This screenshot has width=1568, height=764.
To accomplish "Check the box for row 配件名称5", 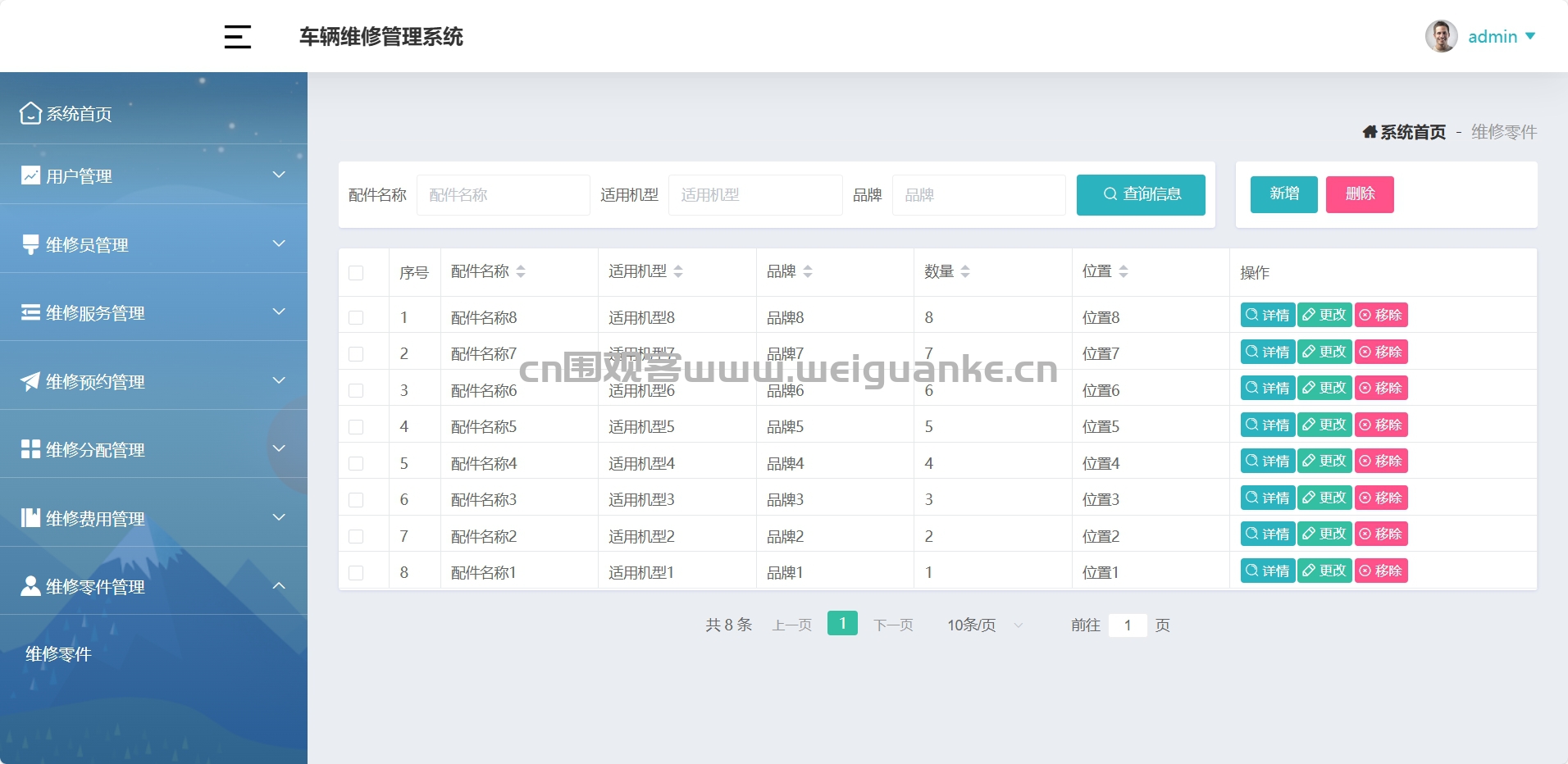I will (356, 426).
